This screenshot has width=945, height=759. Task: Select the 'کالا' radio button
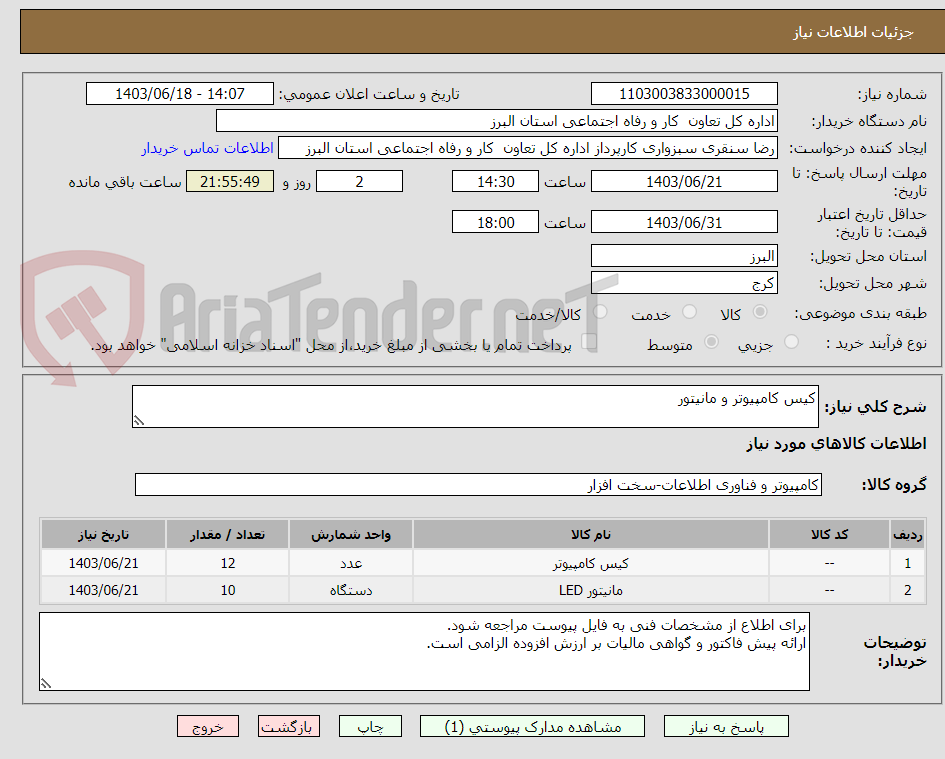pos(760,312)
